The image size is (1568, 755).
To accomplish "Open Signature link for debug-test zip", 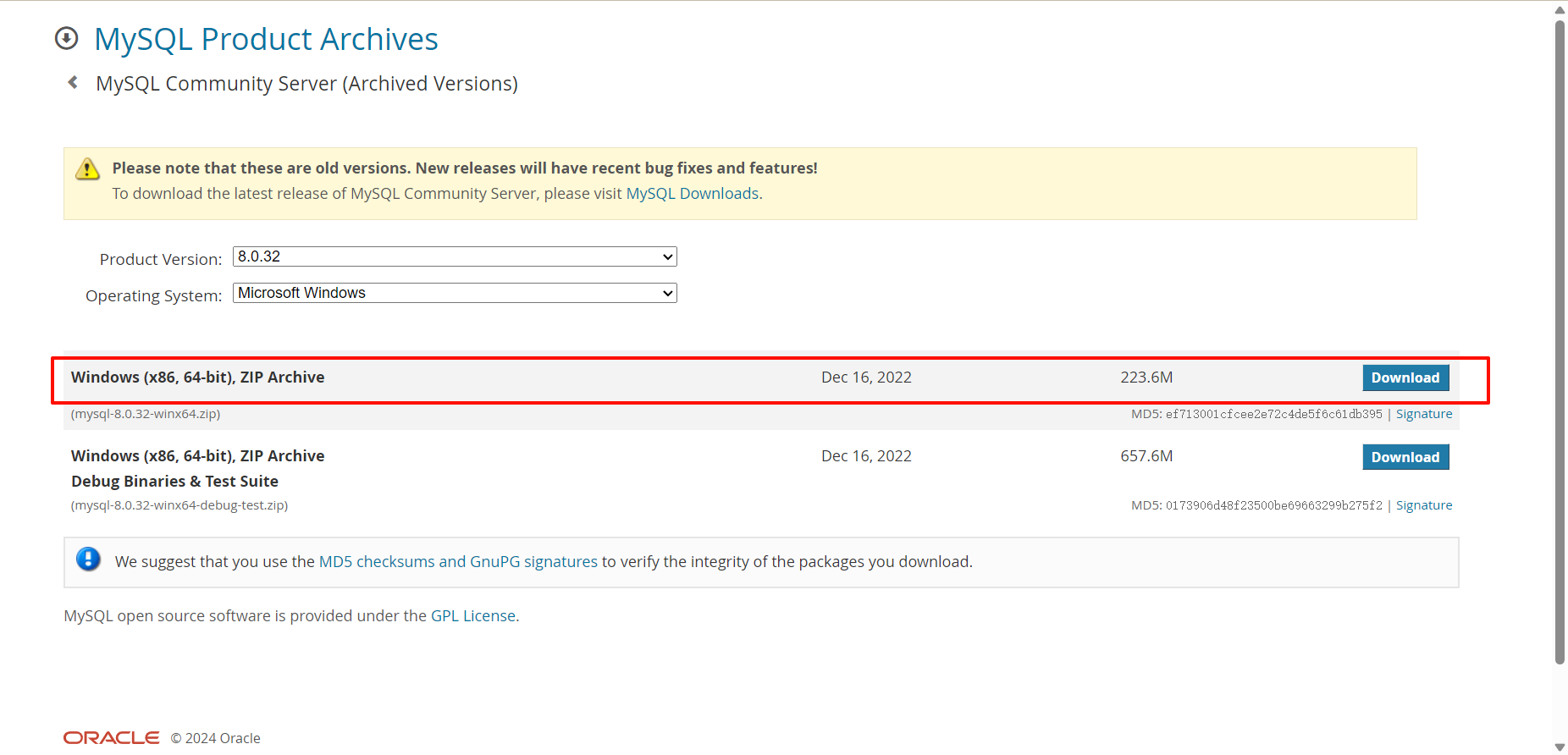I will pos(1423,505).
